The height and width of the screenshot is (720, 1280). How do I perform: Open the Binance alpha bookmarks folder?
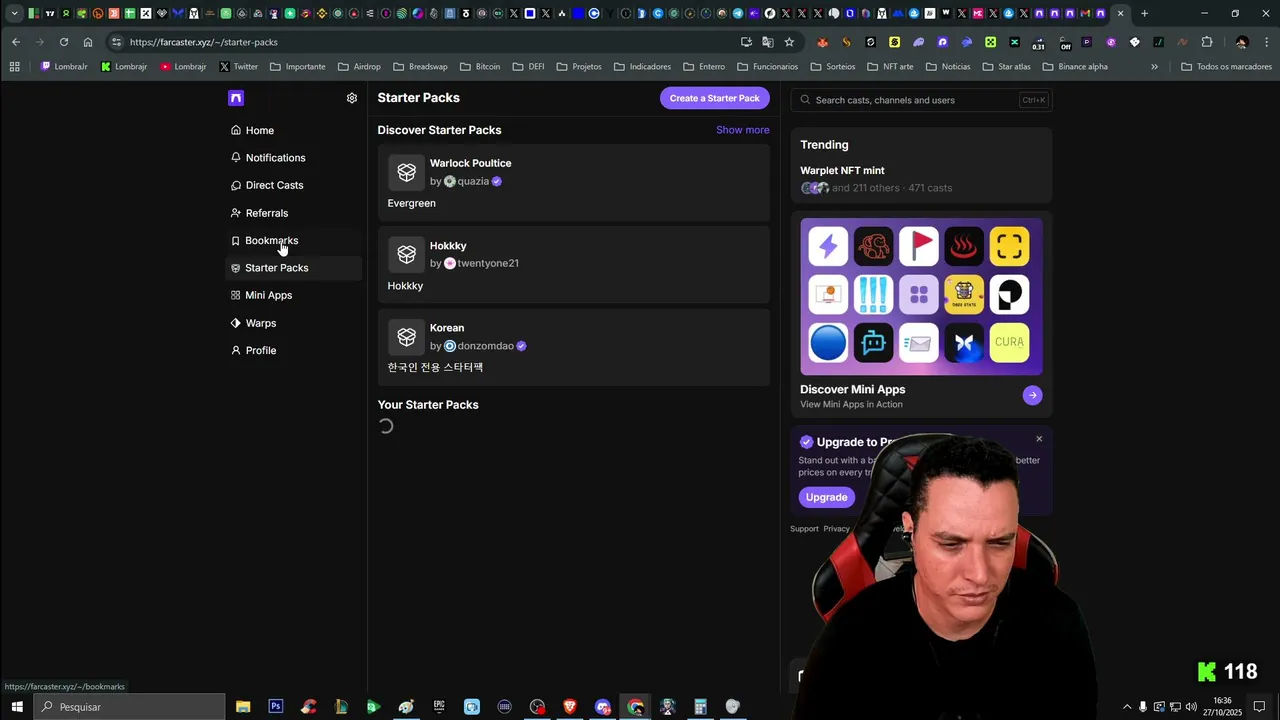click(x=1075, y=67)
